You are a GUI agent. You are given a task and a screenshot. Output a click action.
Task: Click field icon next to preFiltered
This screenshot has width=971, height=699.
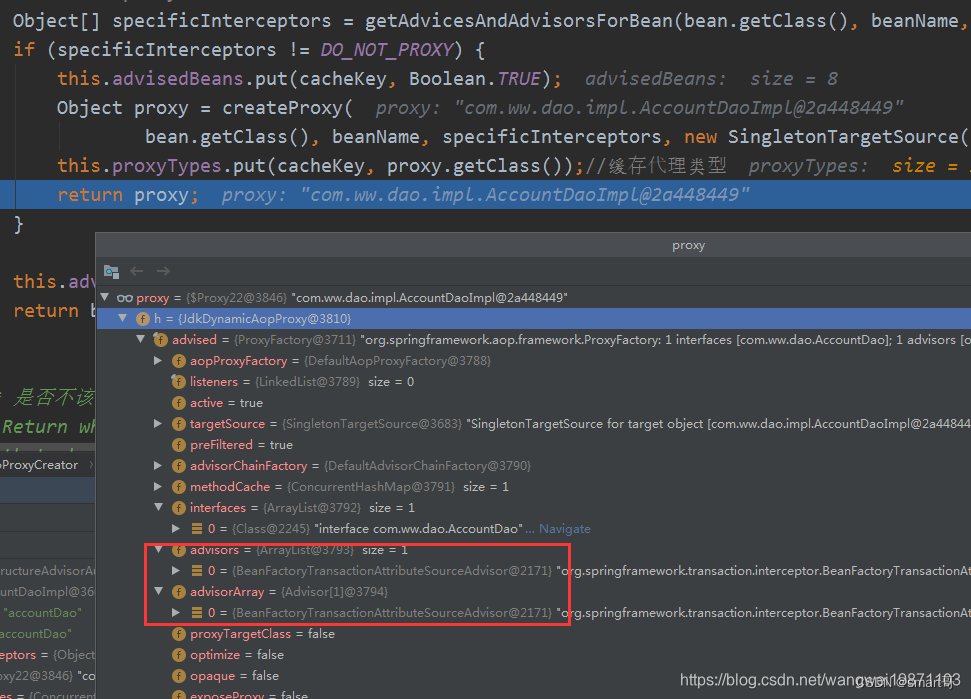(x=179, y=445)
